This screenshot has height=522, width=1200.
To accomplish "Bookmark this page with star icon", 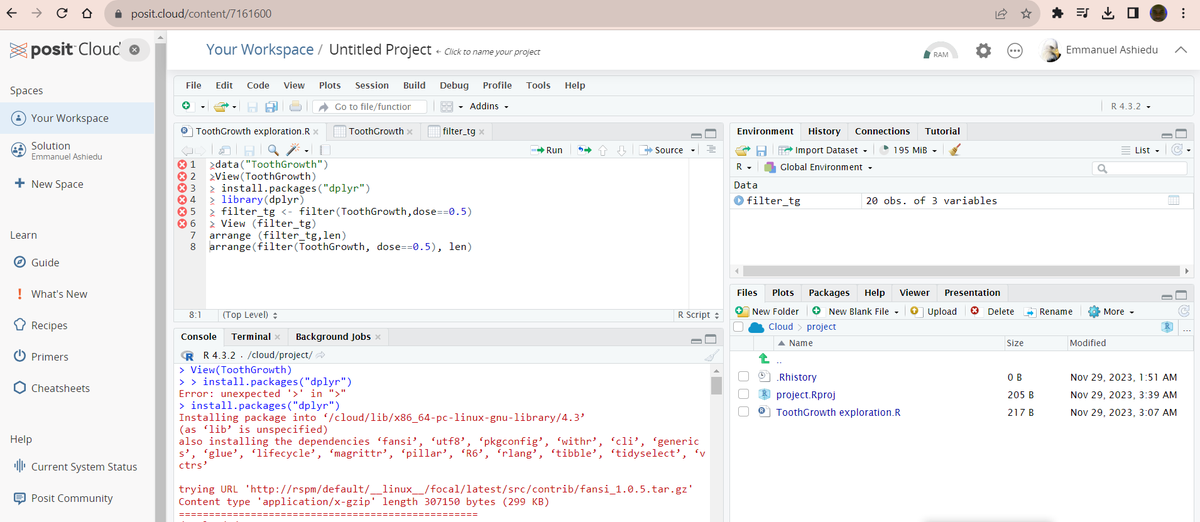I will tap(1026, 13).
